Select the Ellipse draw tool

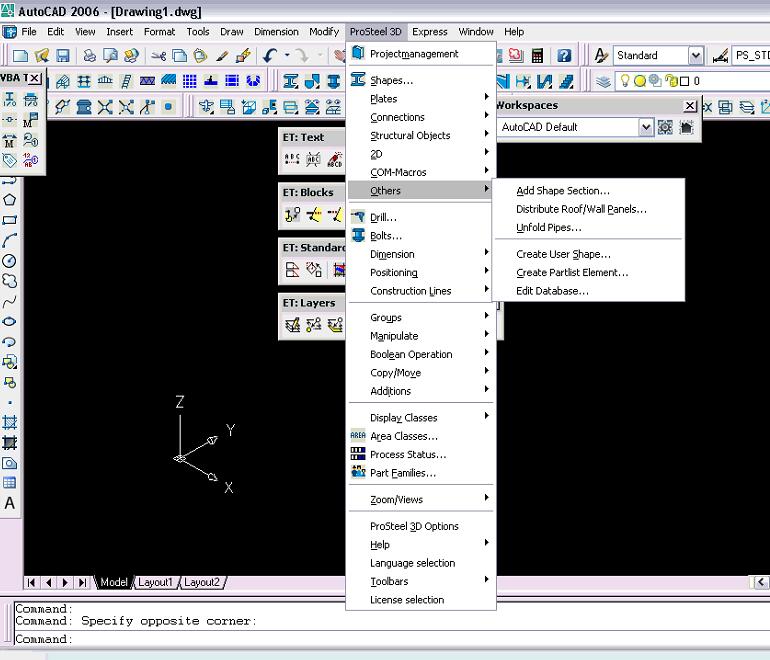[x=9, y=322]
